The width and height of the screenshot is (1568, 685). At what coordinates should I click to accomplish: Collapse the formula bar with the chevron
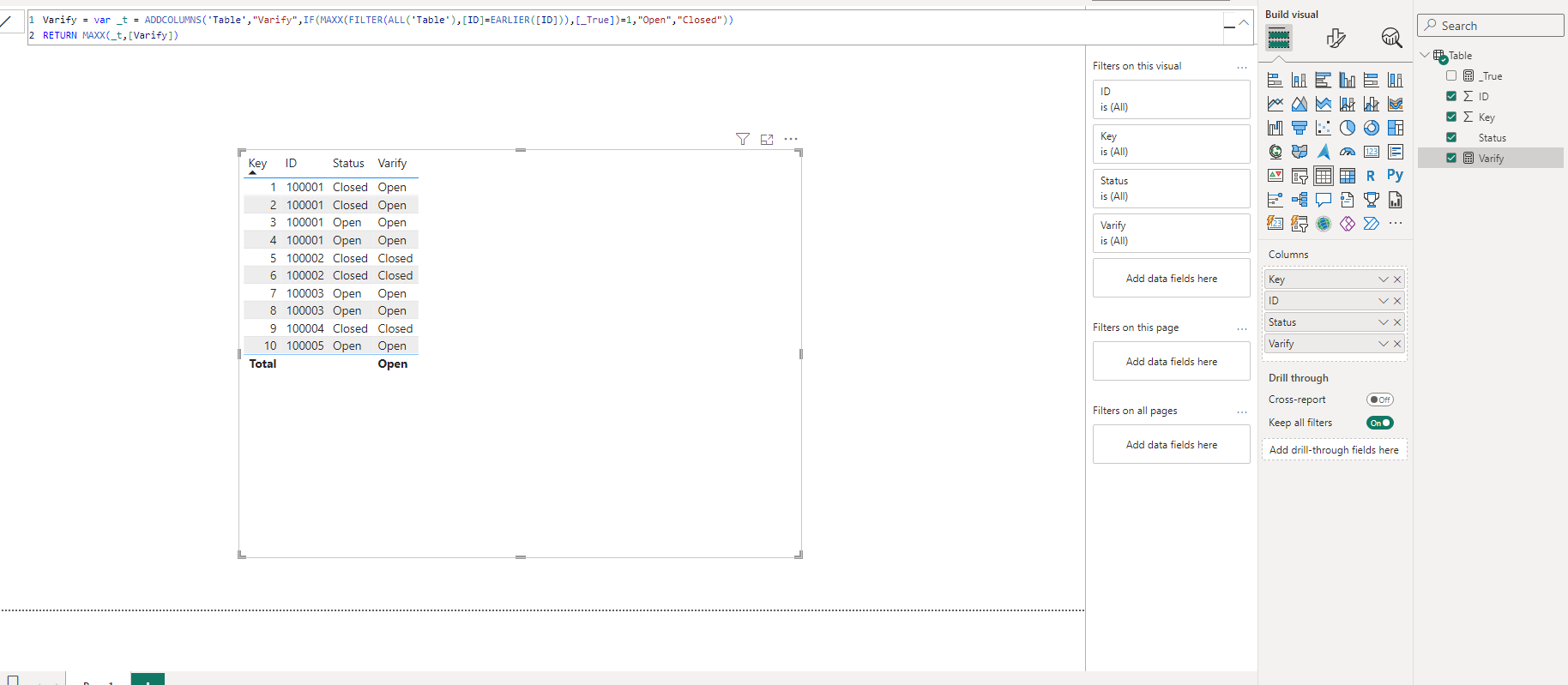tap(1243, 23)
